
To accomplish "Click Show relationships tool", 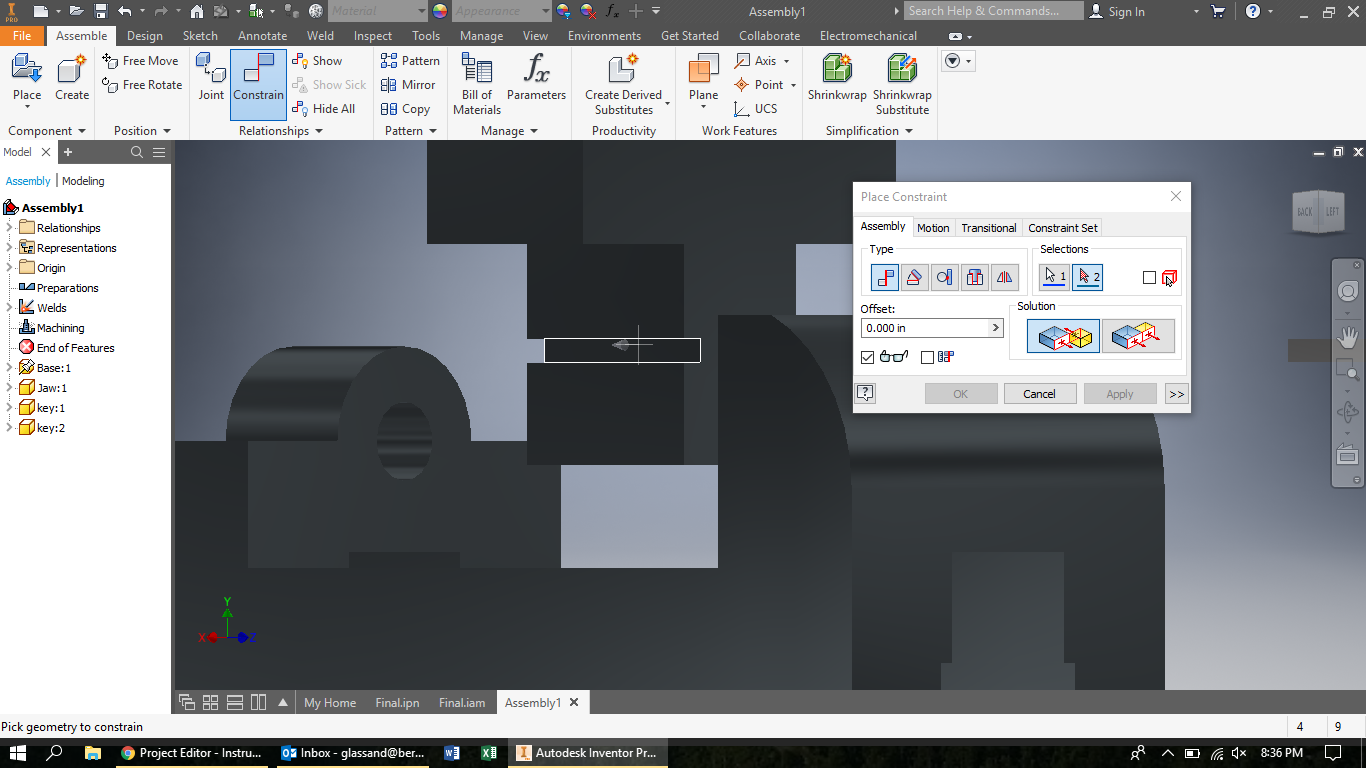I will coord(317,61).
